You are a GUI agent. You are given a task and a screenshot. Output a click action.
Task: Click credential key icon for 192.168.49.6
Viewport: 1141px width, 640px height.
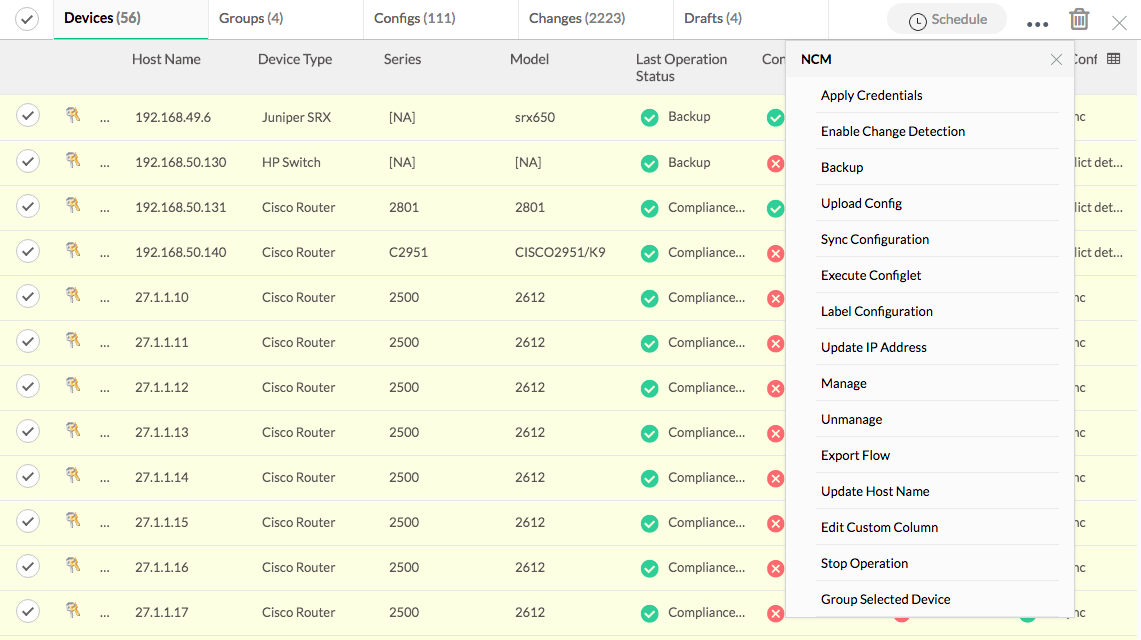(73, 116)
